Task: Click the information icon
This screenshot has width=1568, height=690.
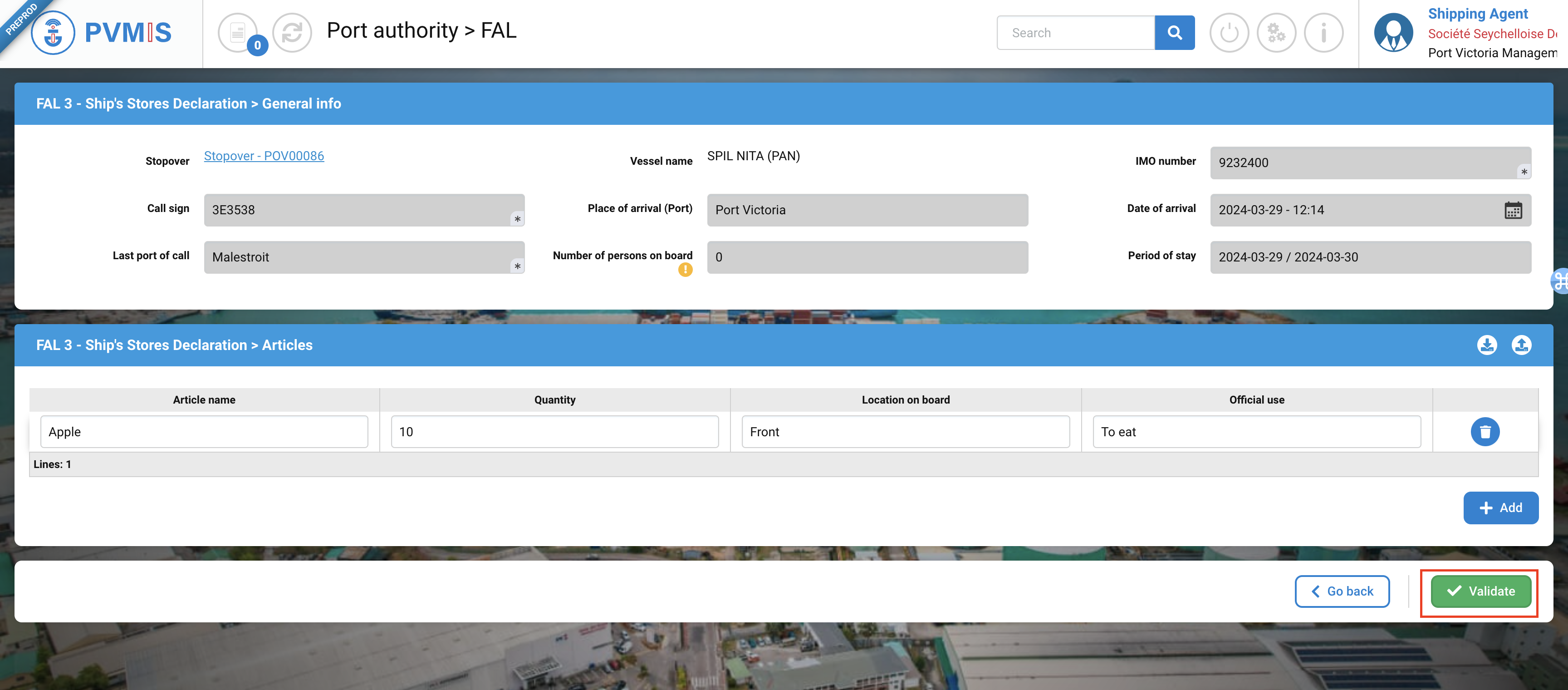Action: coord(1323,32)
